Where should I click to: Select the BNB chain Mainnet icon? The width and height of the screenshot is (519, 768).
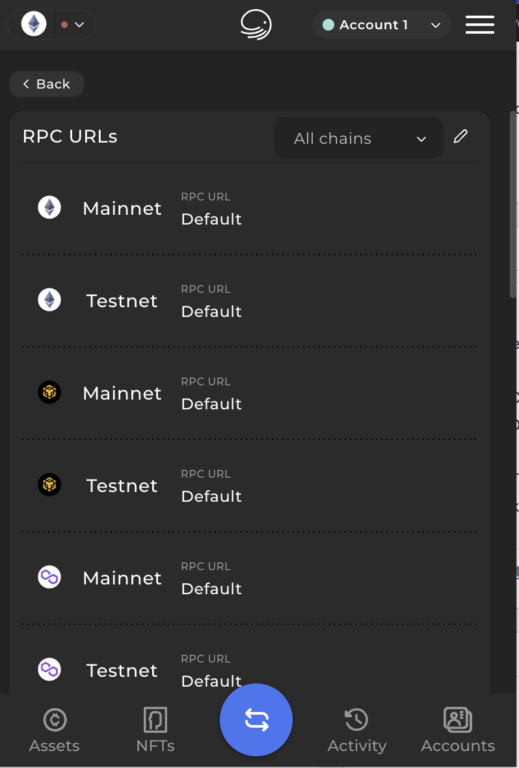(49, 392)
